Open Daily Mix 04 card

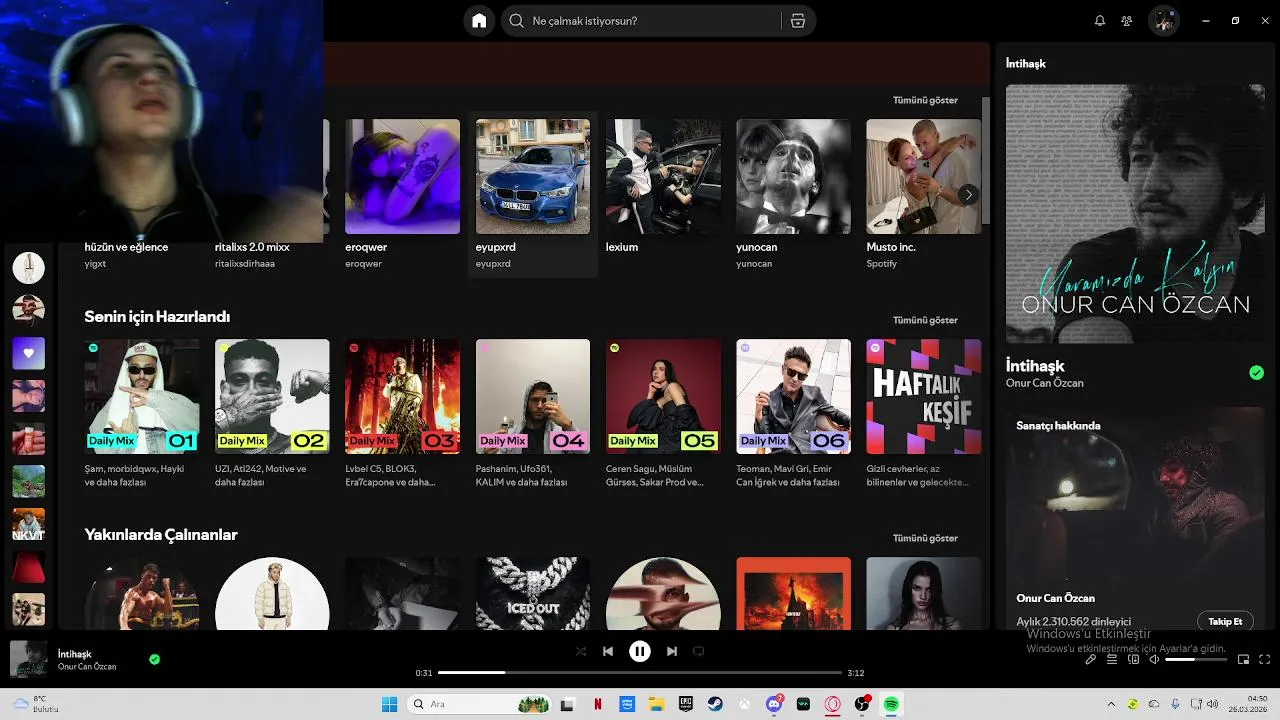533,414
